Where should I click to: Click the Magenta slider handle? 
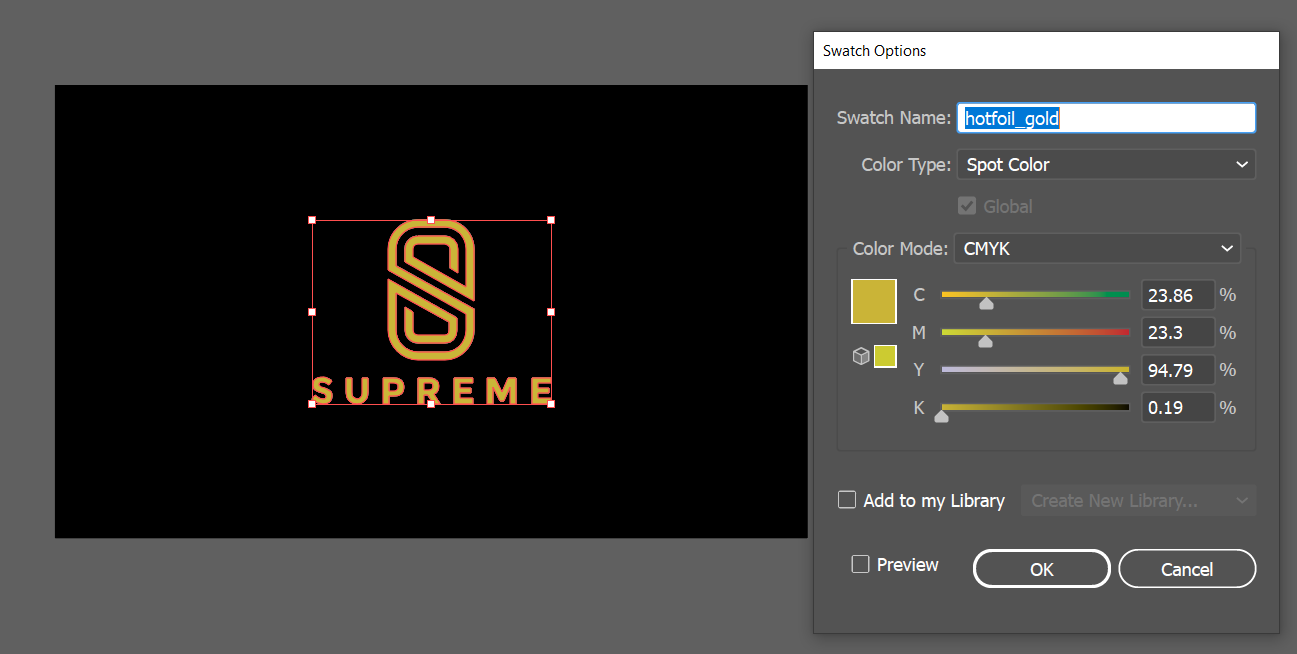[x=985, y=341]
